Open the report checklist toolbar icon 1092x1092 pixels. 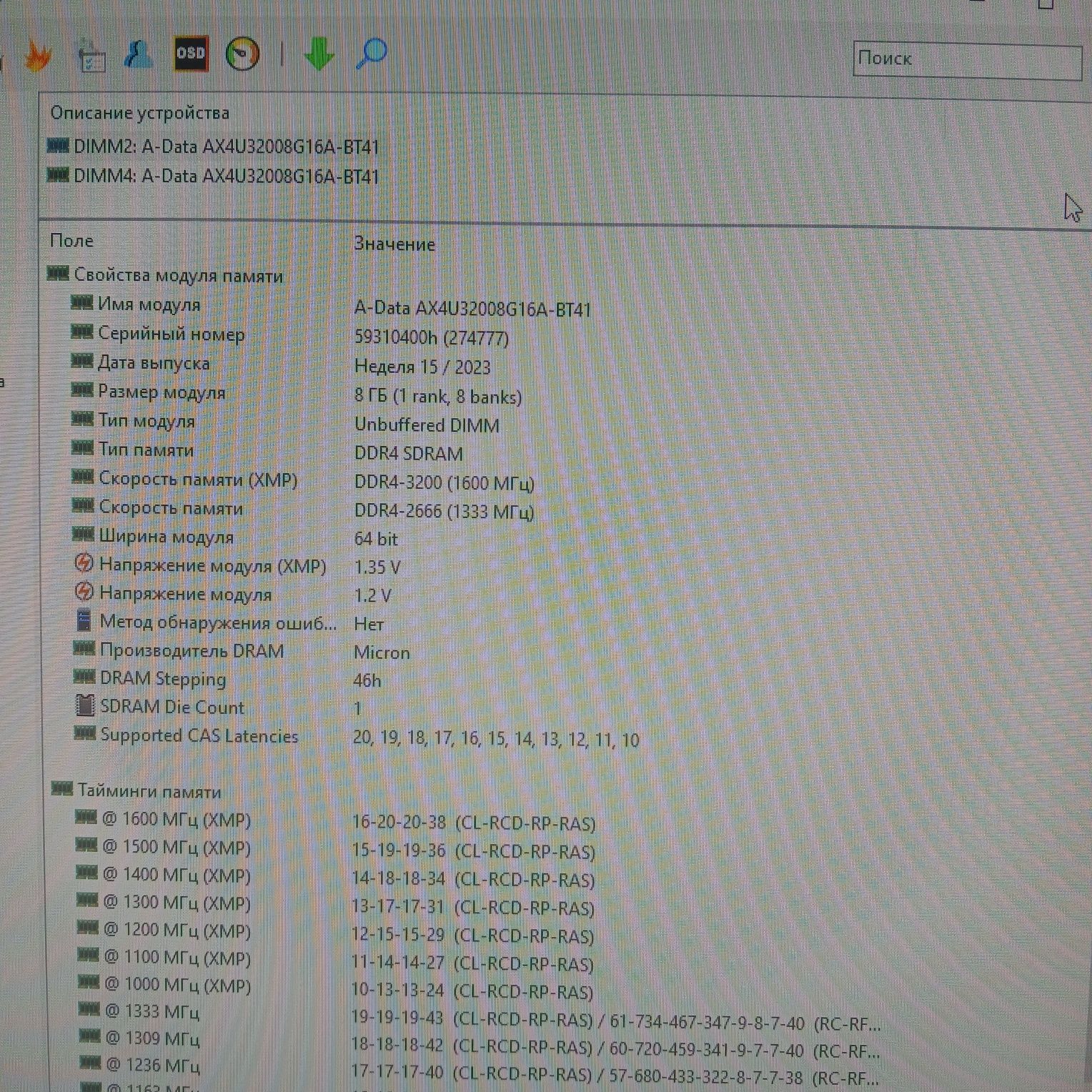(91, 57)
